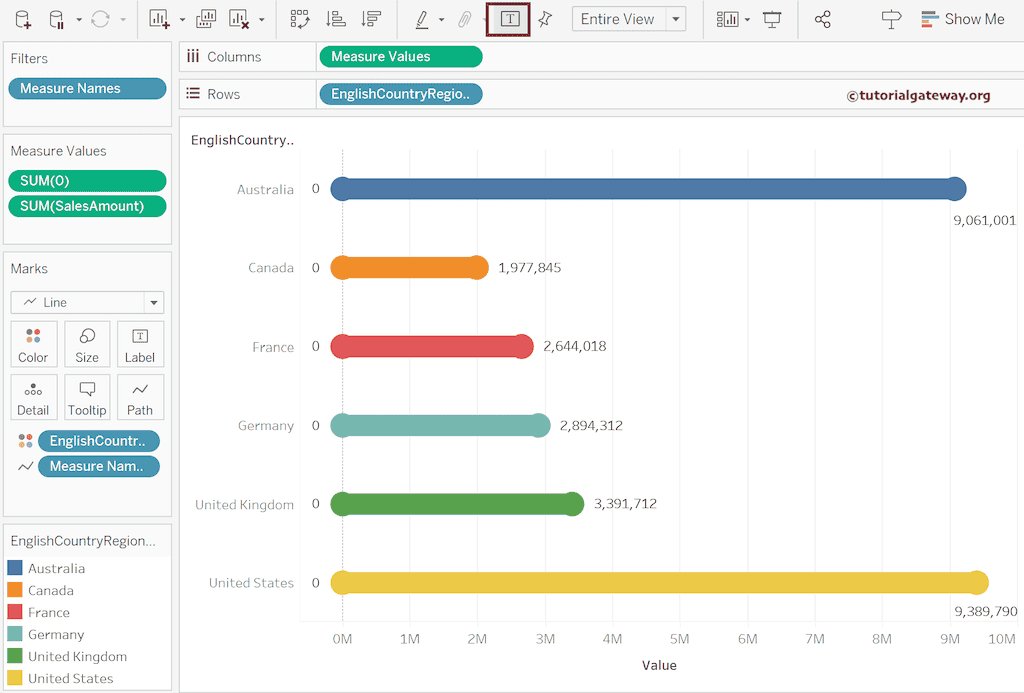1024x693 pixels.
Task: Click the Sort Ascending toolbar icon
Action: pos(335,18)
